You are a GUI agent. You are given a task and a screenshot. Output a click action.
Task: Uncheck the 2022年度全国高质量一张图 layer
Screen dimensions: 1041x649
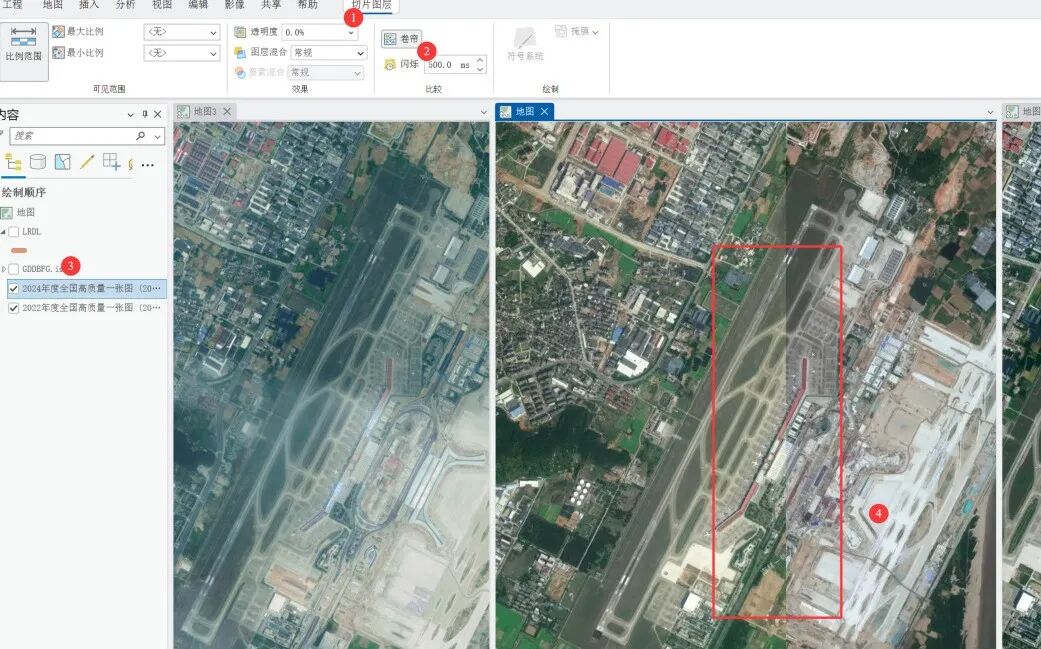pos(13,308)
